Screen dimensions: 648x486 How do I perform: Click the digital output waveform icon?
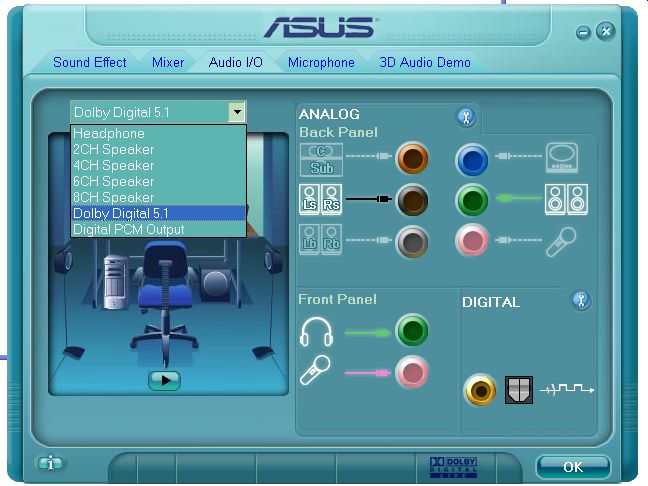[567, 389]
